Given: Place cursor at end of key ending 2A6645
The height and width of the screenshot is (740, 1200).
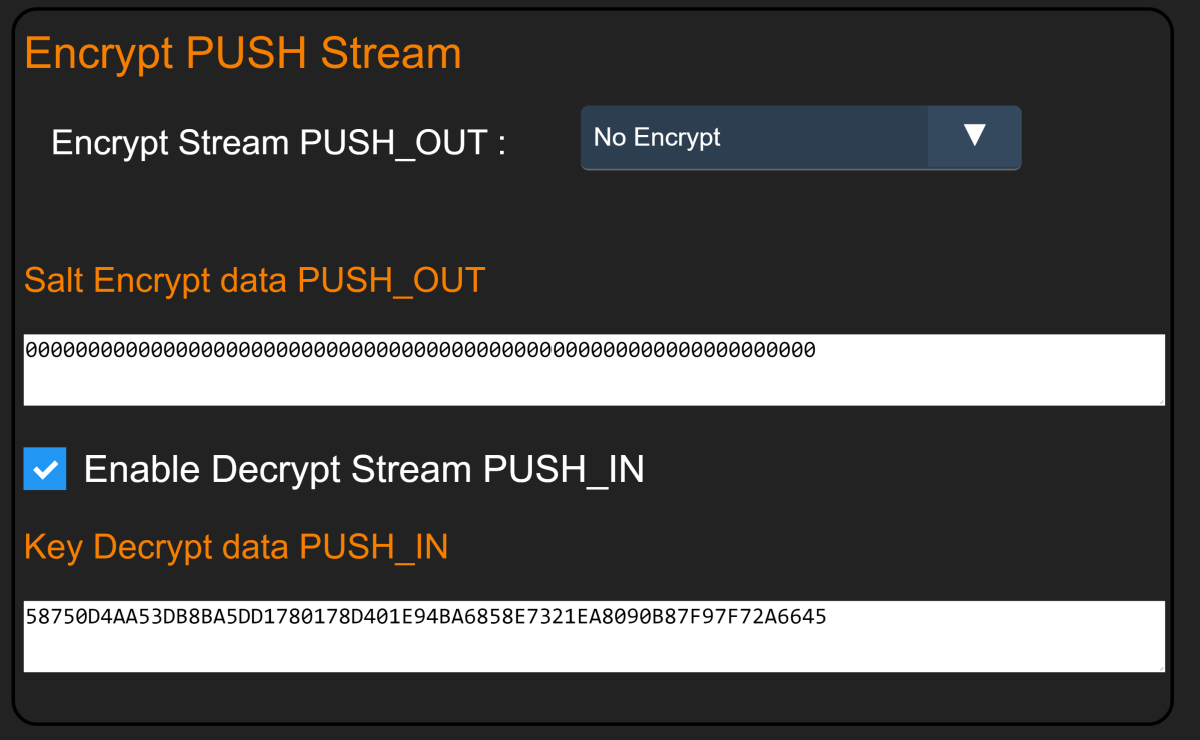Looking at the screenshot, I should click(x=827, y=617).
